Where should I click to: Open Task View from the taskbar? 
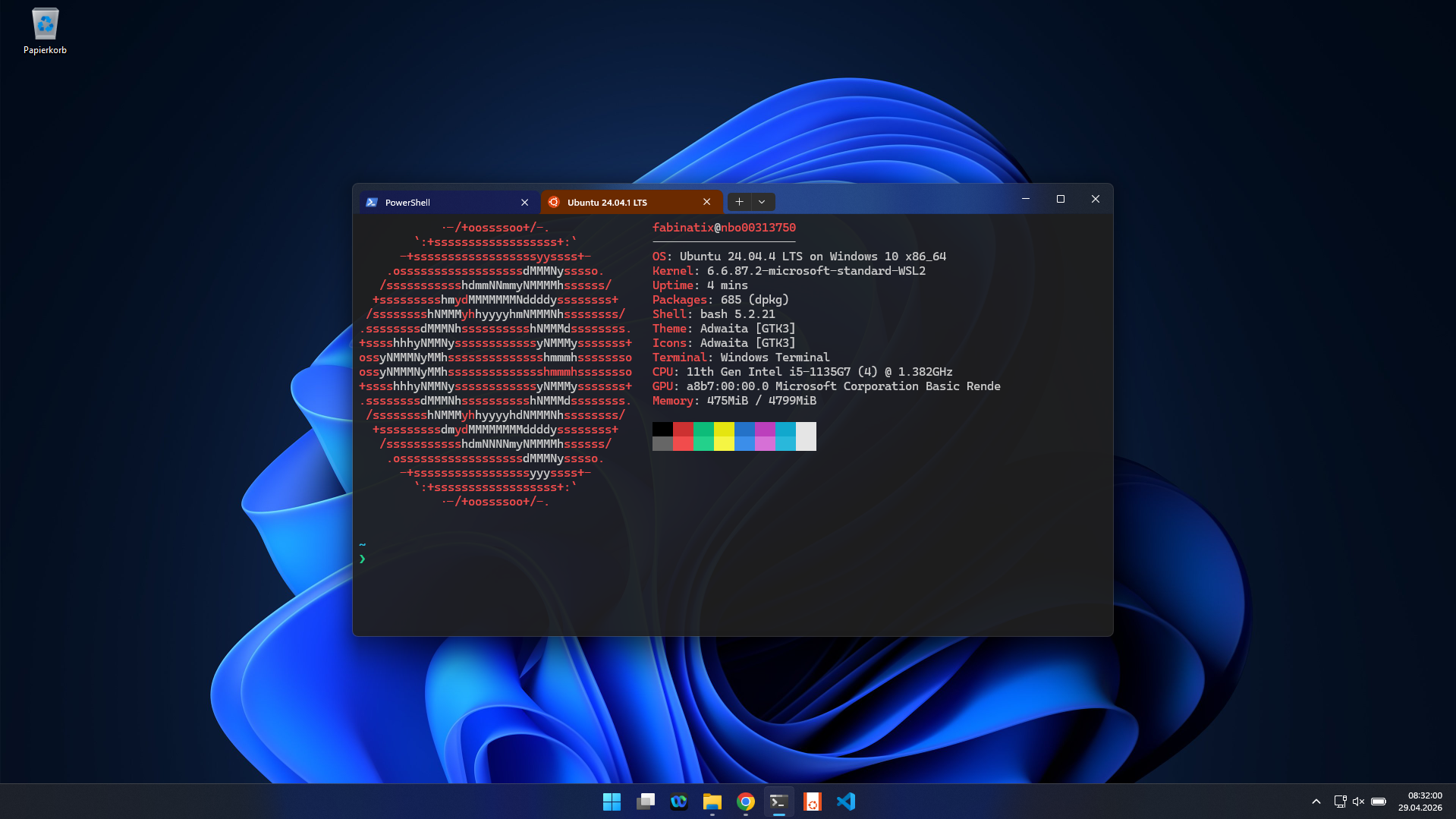click(x=646, y=802)
